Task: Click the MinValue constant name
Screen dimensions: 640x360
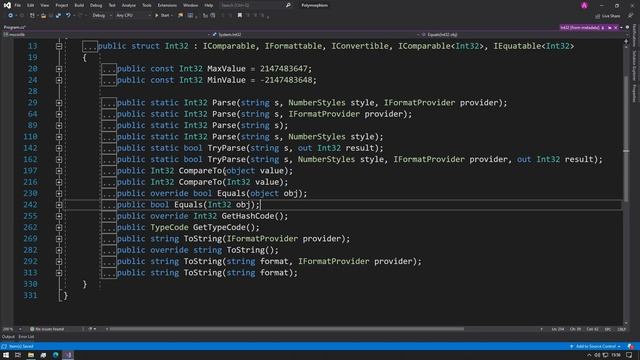Action: [x=227, y=80]
